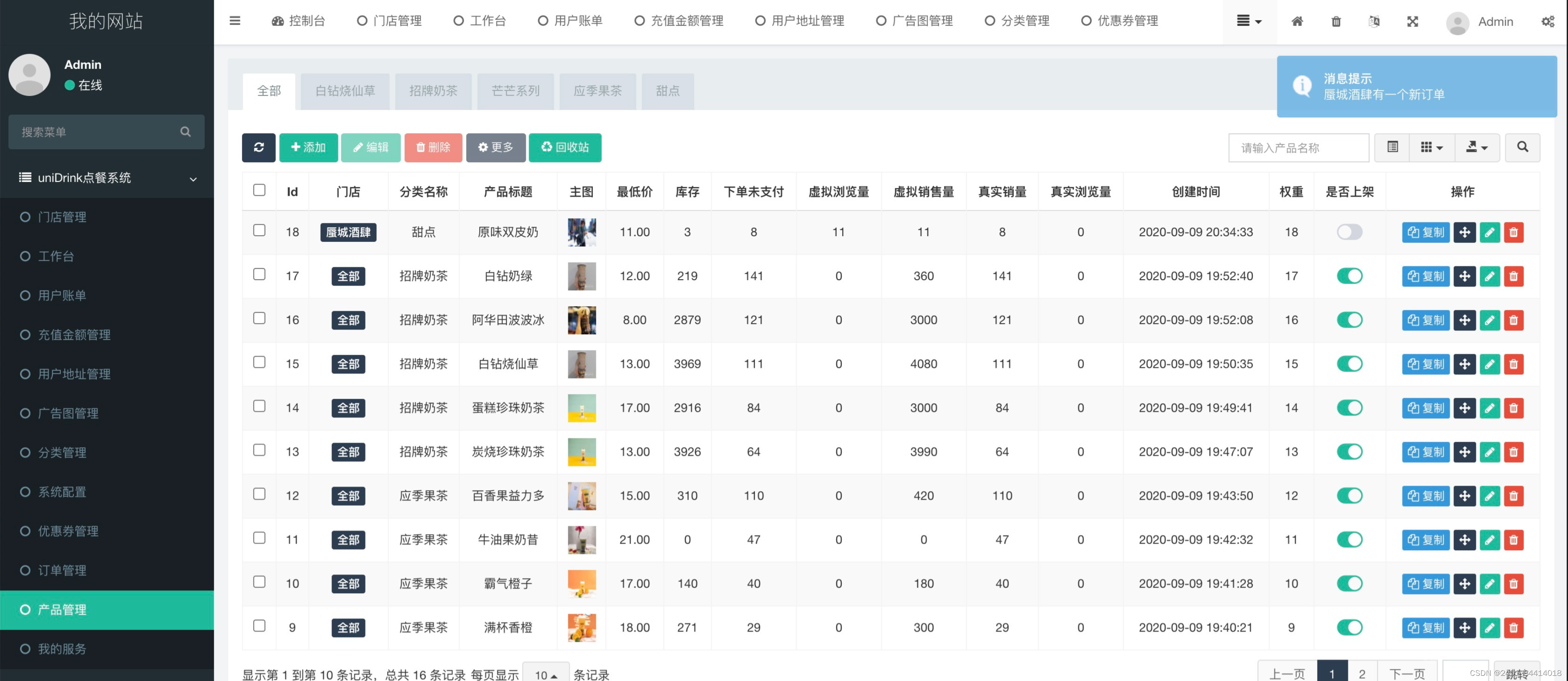Click the 添加 button to add a product
This screenshot has height=681, width=1568.
[x=308, y=148]
